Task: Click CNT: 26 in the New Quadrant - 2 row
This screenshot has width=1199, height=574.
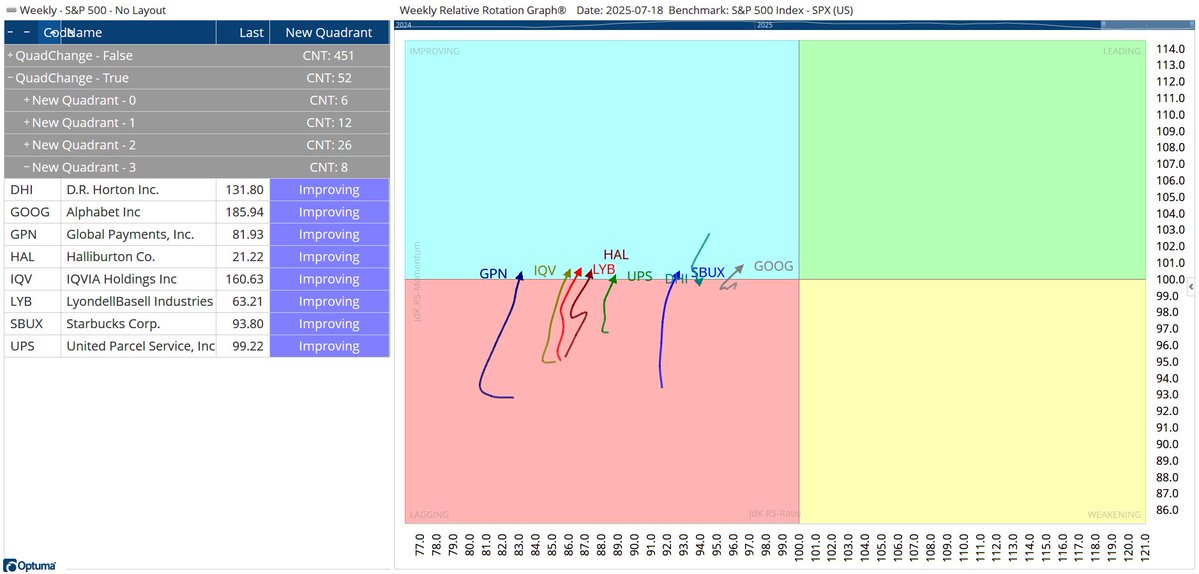Action: tap(330, 144)
